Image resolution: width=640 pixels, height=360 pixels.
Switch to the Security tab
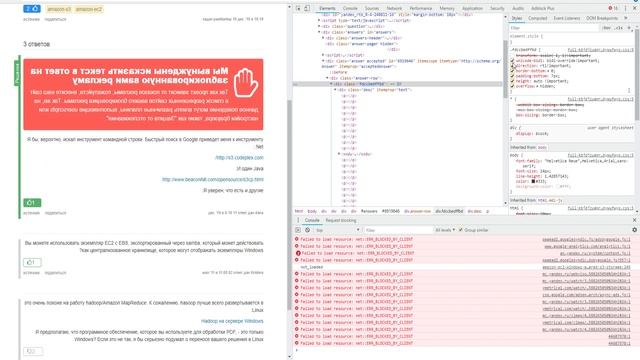tap(497, 8)
